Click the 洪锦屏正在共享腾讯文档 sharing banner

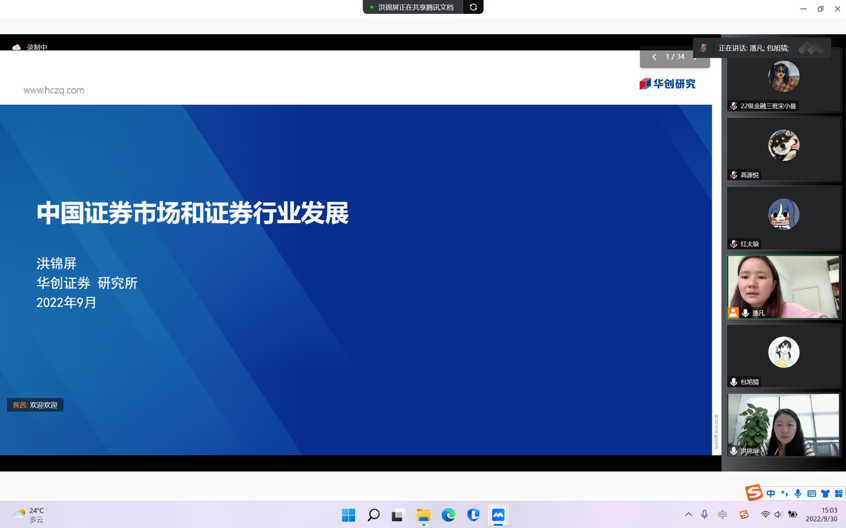(x=413, y=7)
